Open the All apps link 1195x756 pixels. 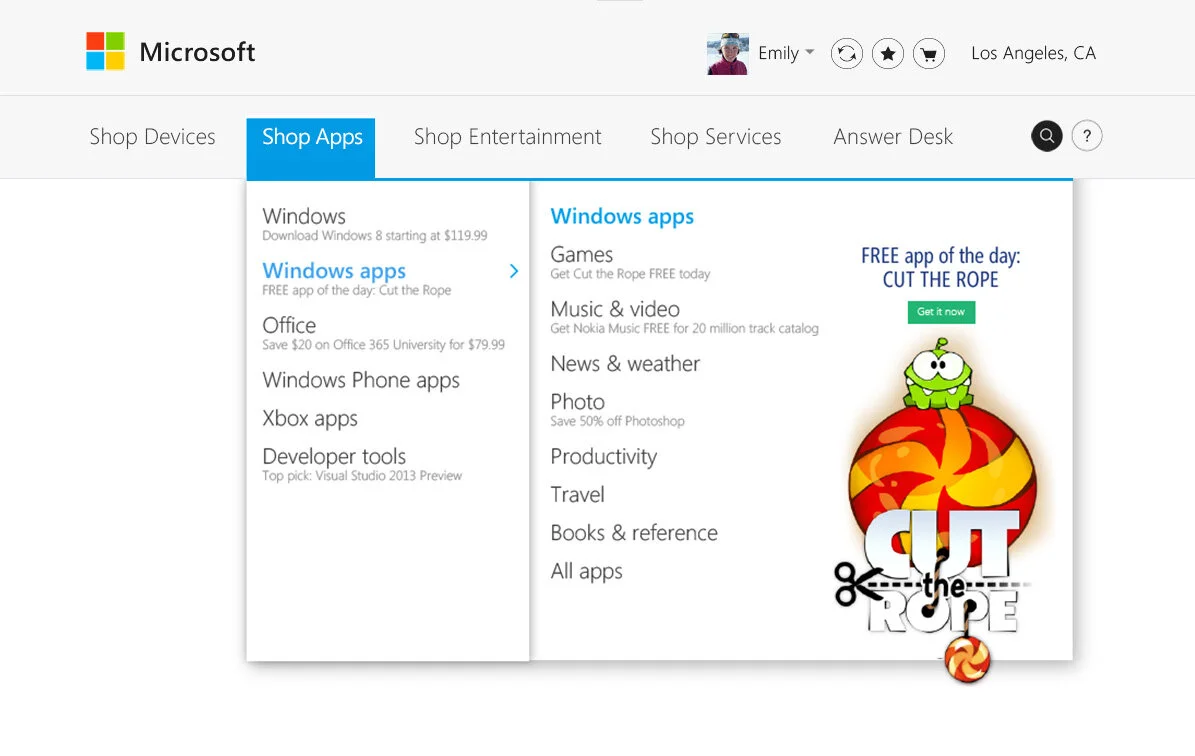pyautogui.click(x=587, y=572)
